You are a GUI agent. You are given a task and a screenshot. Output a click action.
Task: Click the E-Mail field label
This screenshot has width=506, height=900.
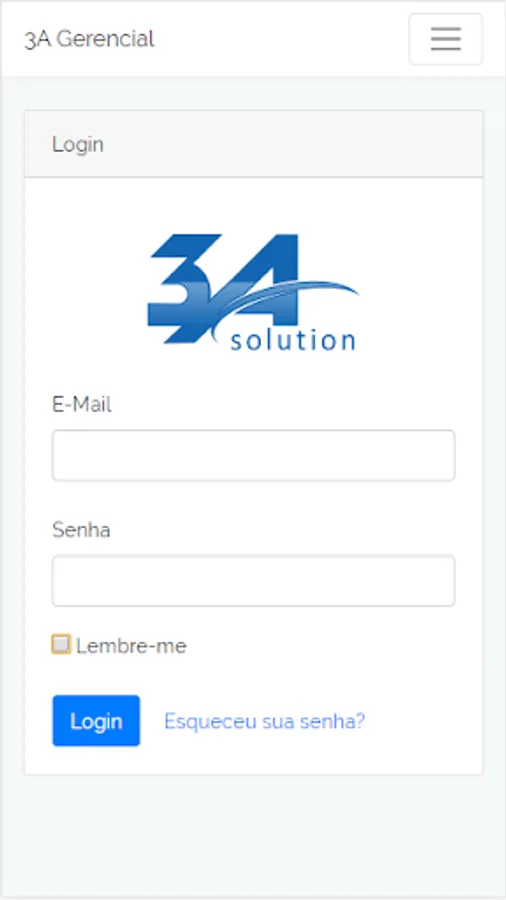pos(81,405)
